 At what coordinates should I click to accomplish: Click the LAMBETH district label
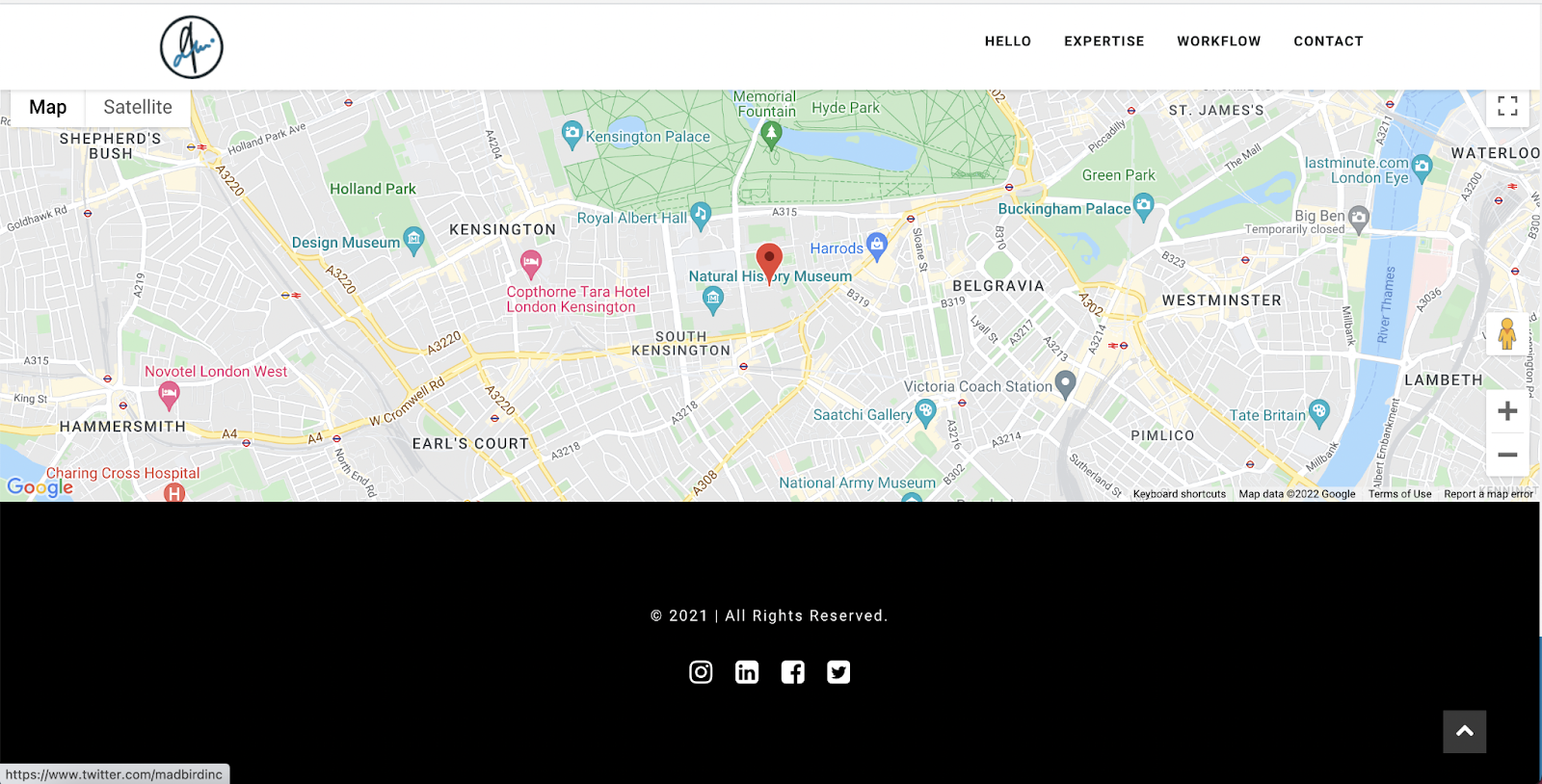1444,379
